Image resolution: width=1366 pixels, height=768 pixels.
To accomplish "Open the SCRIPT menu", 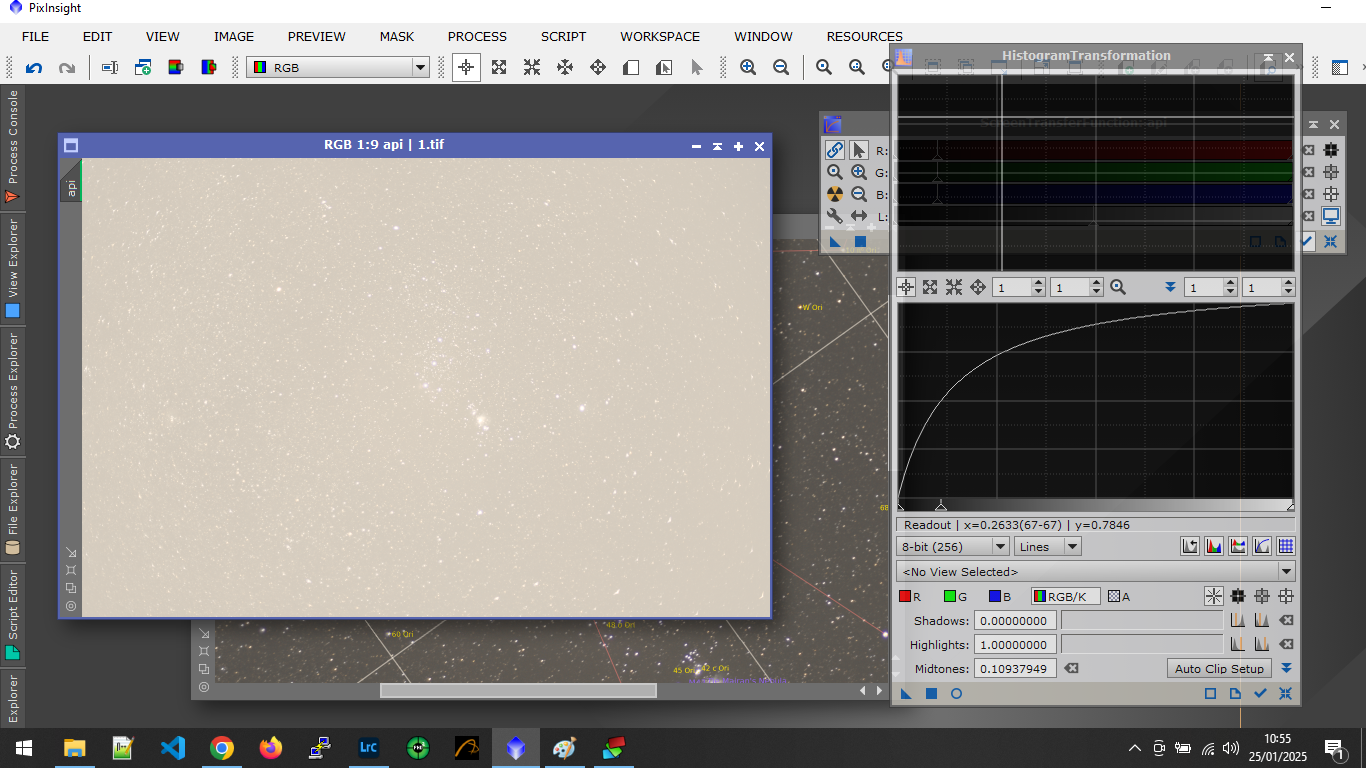I will (564, 36).
